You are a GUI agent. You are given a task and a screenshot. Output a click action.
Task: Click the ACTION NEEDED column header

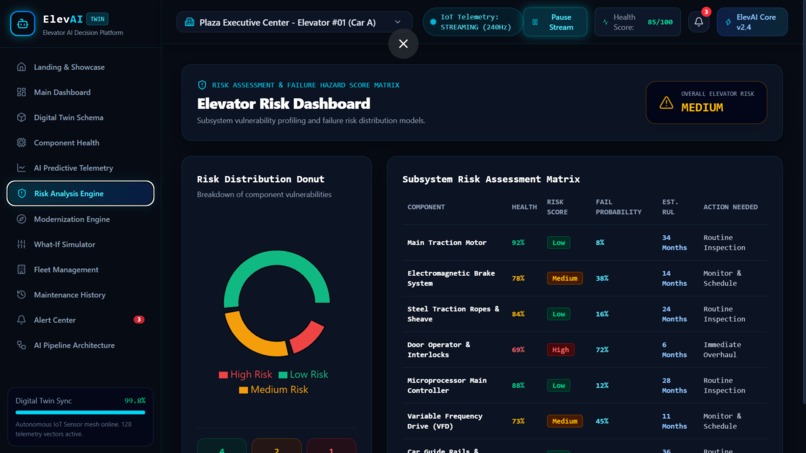(x=730, y=207)
